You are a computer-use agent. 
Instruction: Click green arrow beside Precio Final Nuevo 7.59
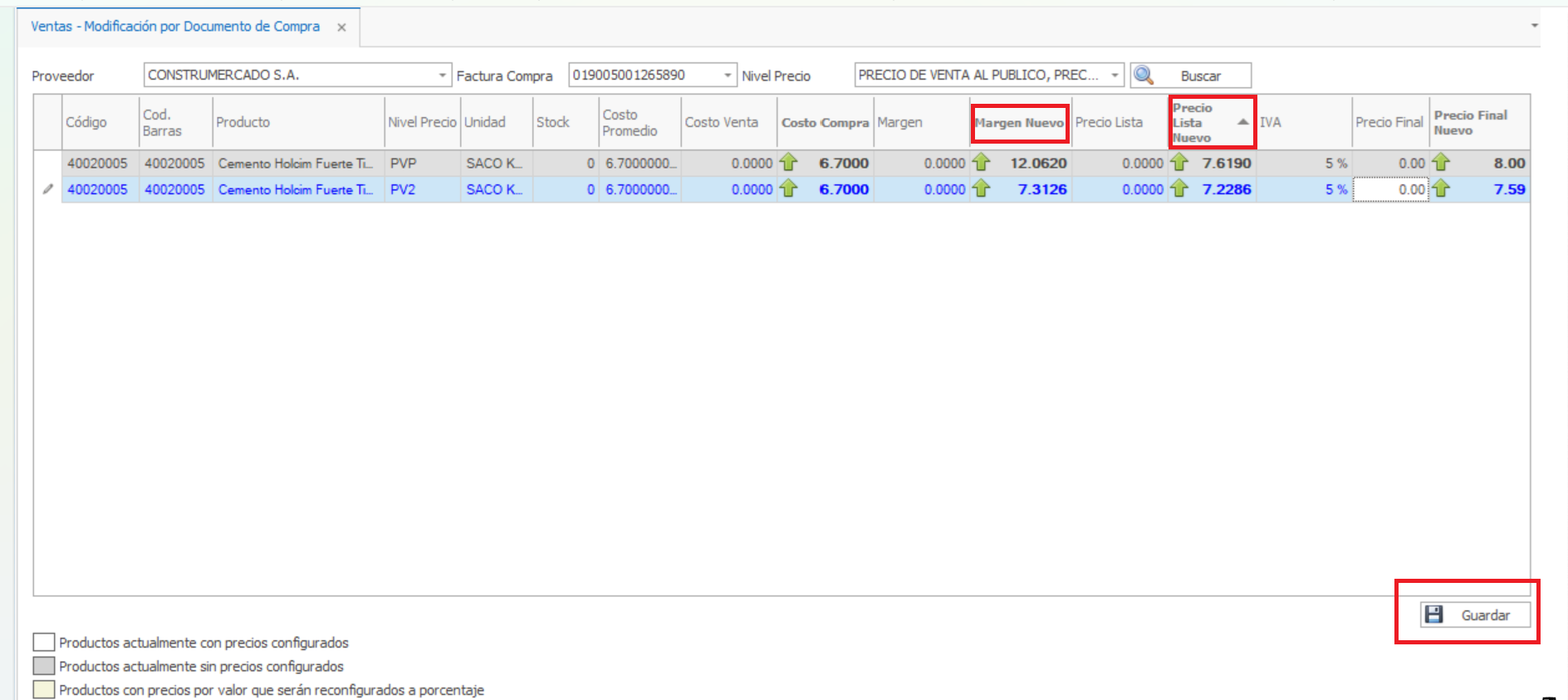[x=1441, y=189]
